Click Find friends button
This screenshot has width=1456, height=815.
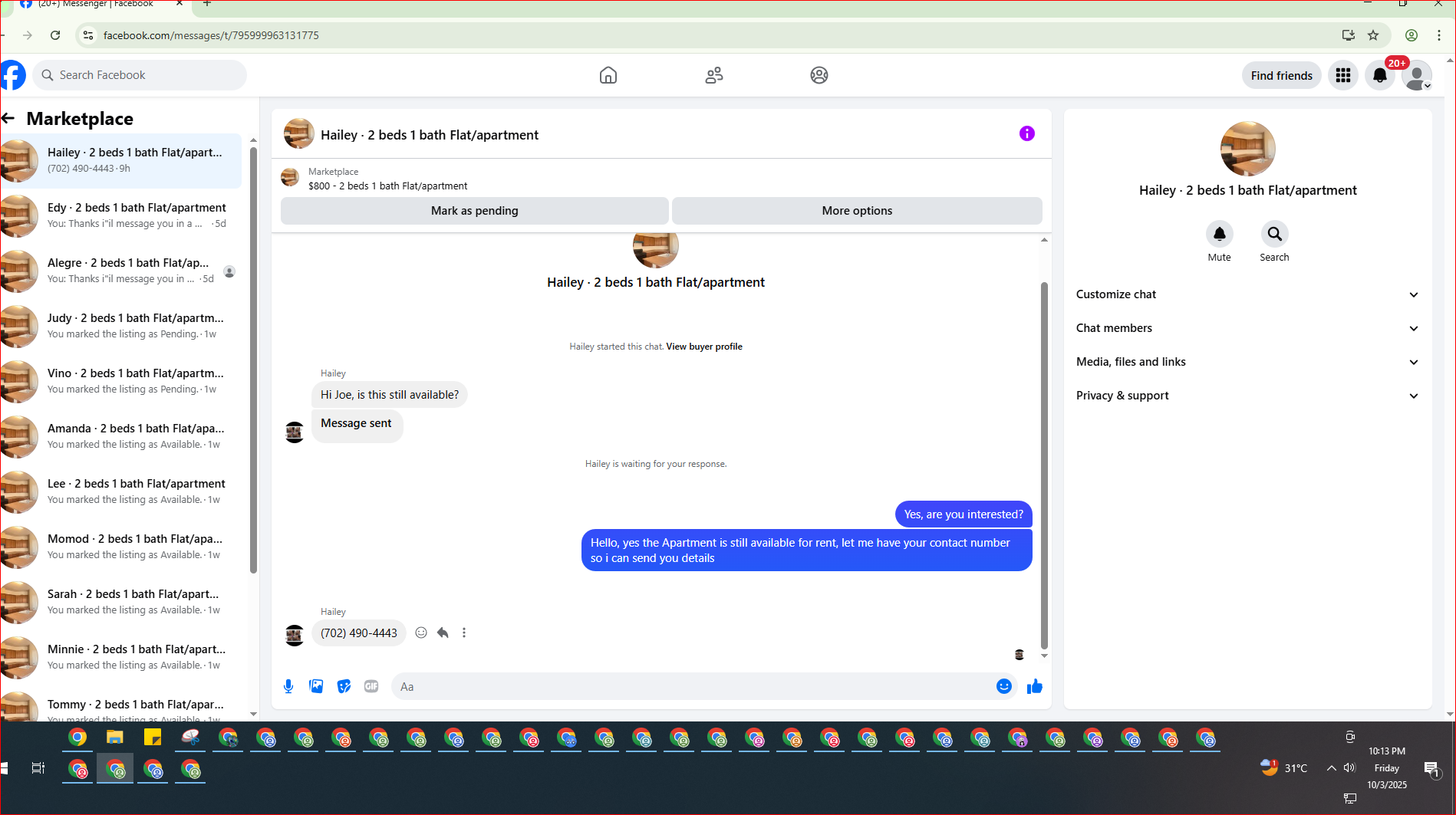[1281, 75]
